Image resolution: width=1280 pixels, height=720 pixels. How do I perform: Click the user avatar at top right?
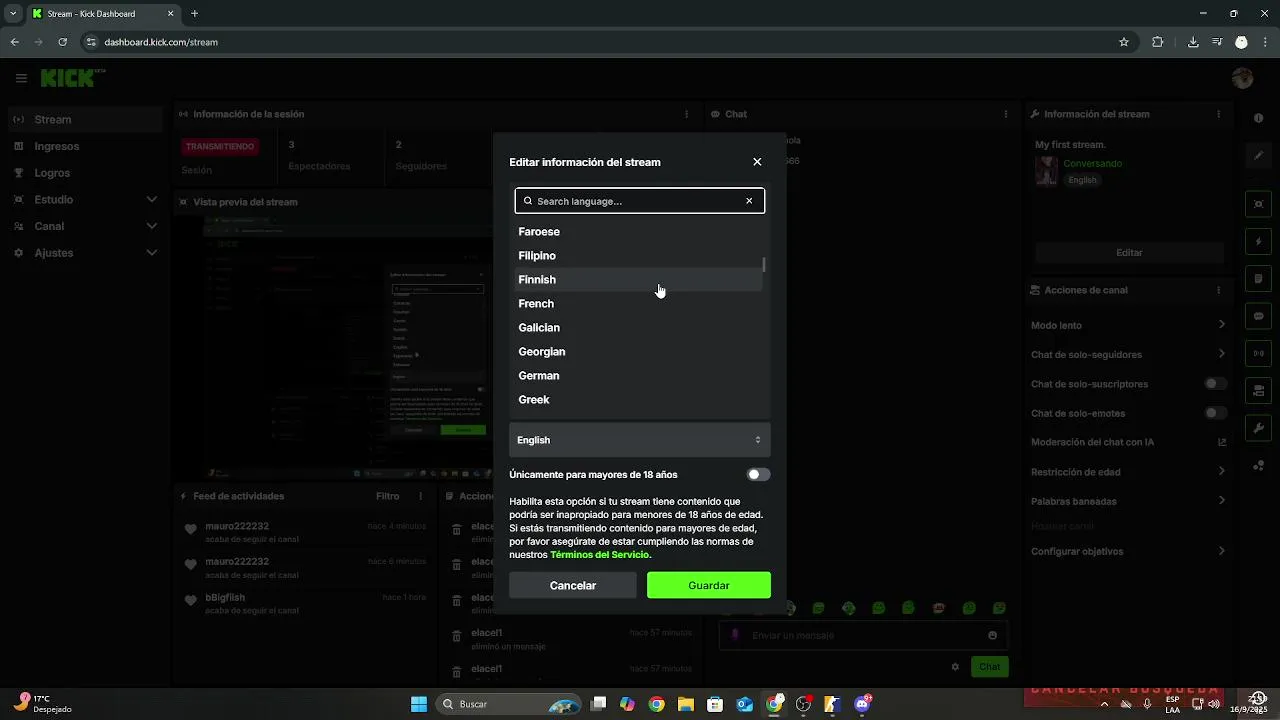click(1242, 78)
